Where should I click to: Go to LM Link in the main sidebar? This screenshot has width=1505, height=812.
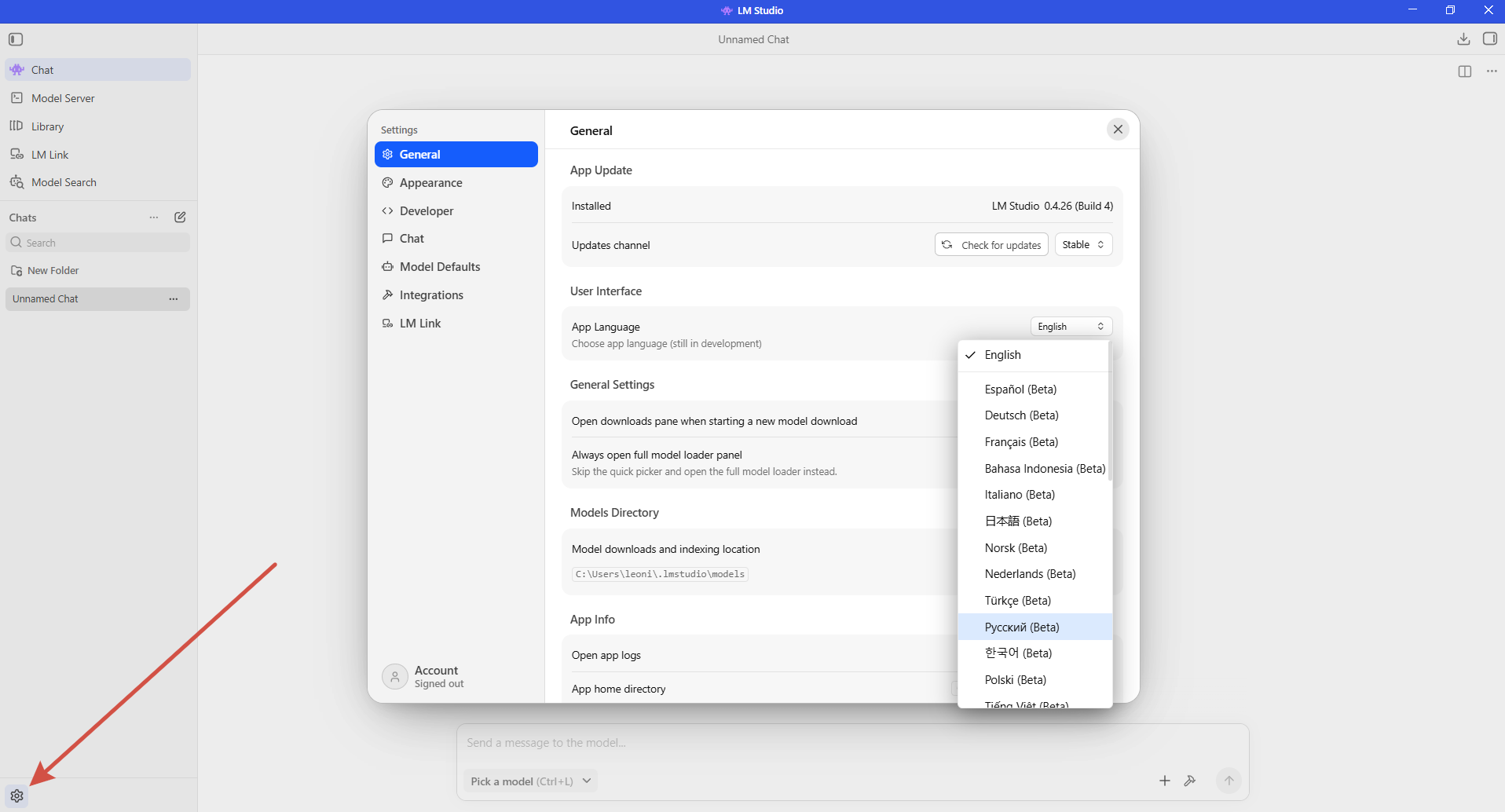coord(98,155)
